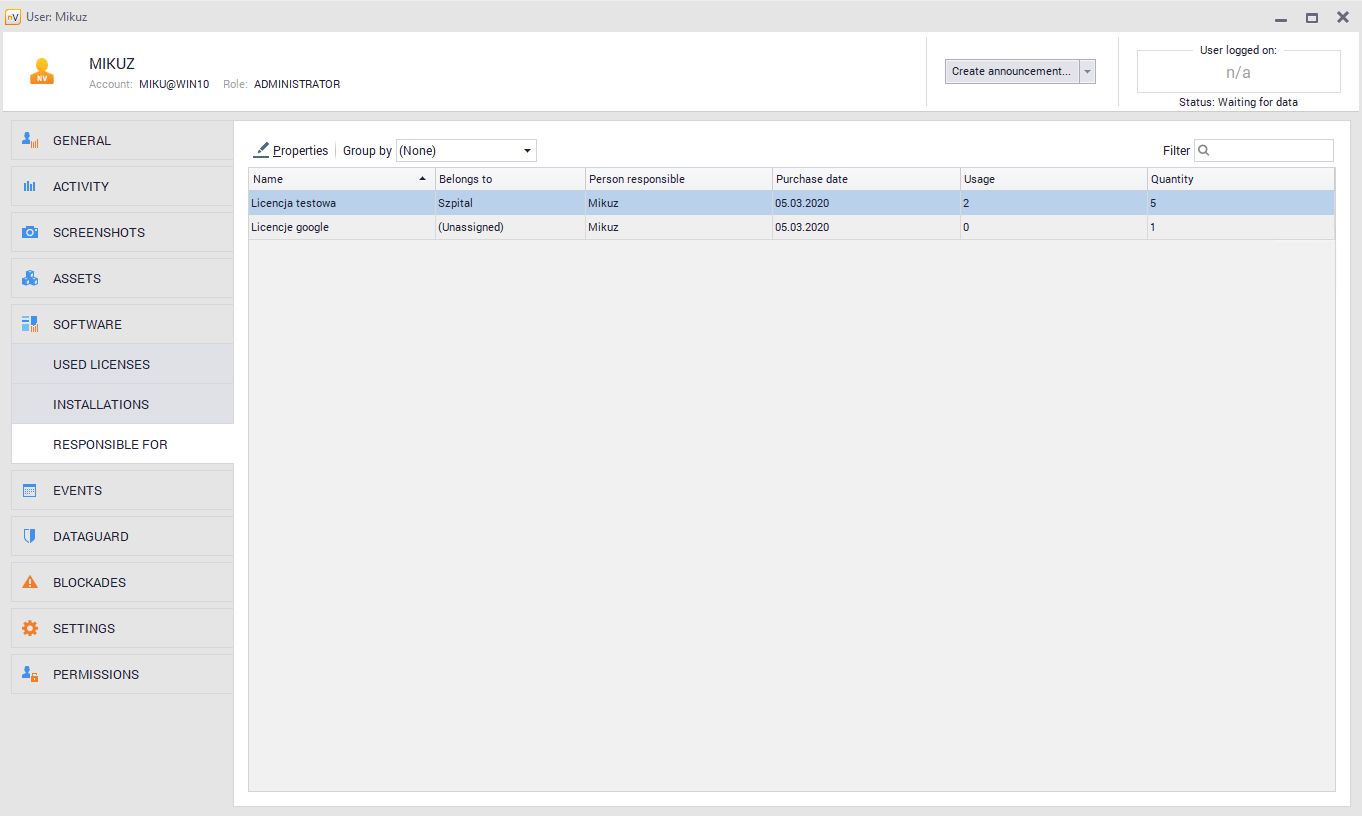Screen dimensions: 1362x816
Task: Collapse the Software section
Action: point(87,325)
